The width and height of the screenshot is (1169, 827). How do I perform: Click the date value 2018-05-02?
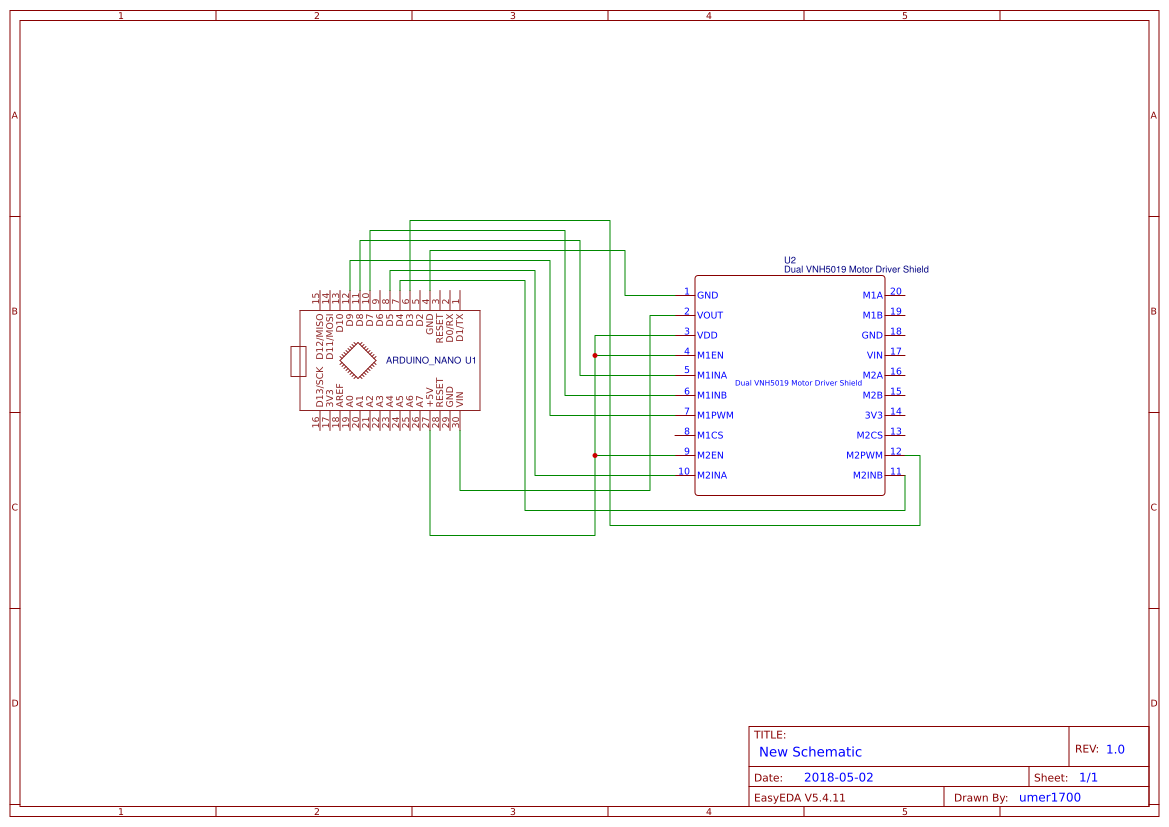pyautogui.click(x=839, y=777)
